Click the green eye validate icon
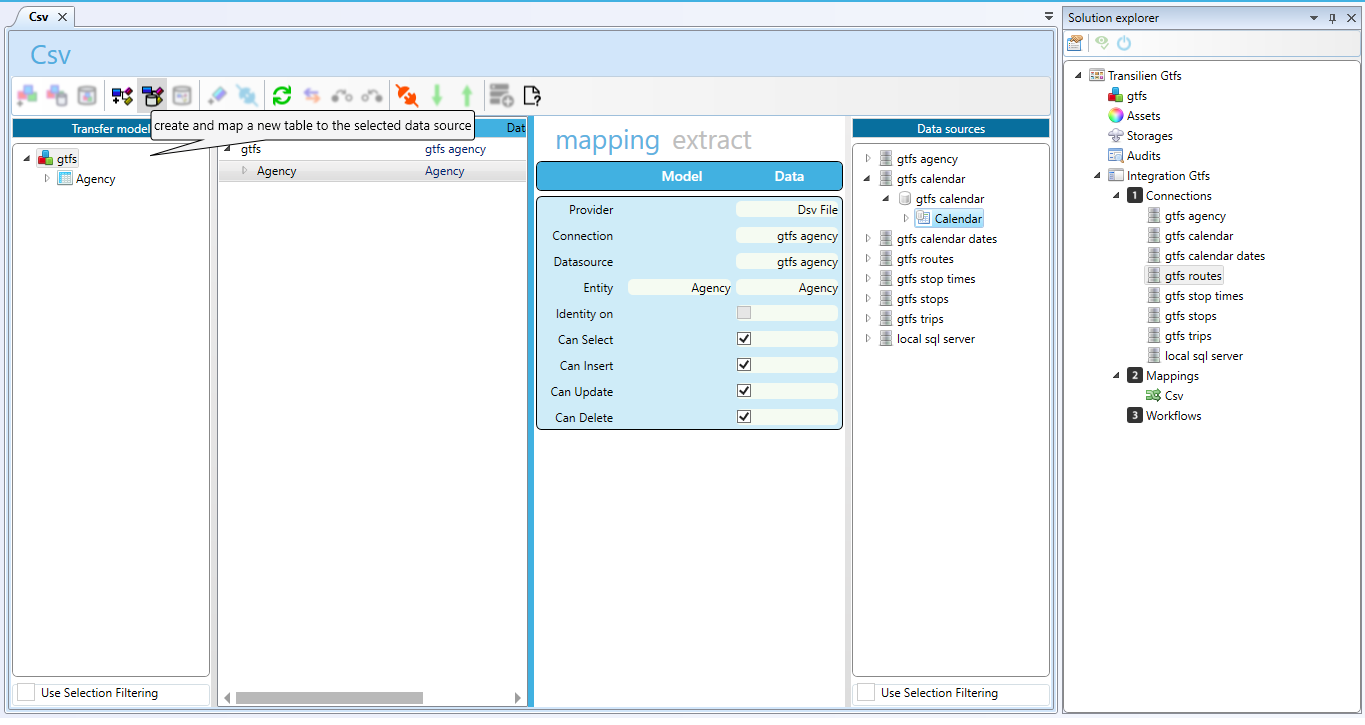Viewport: 1365px width, 725px height. [1102, 43]
